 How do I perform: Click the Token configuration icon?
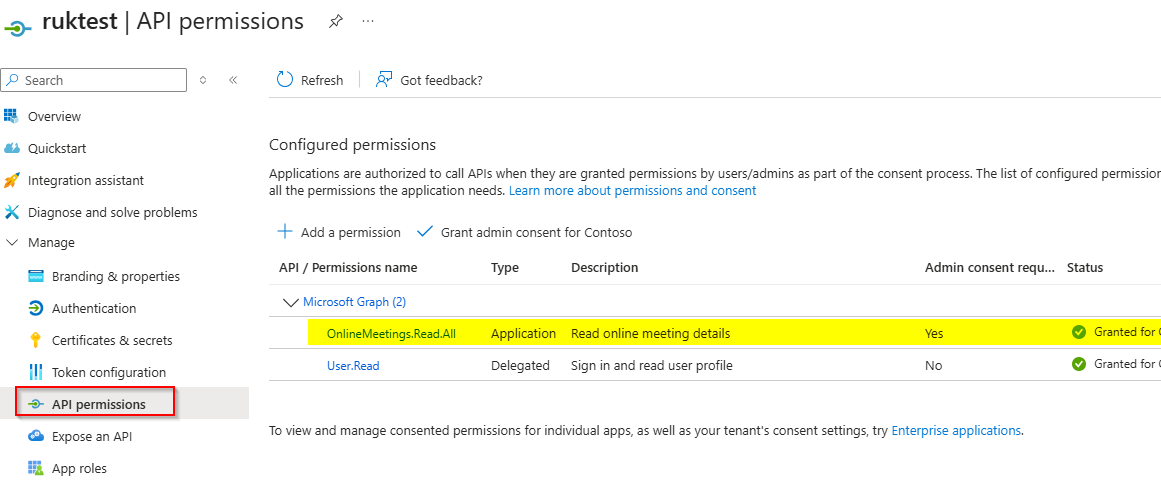[x=36, y=372]
